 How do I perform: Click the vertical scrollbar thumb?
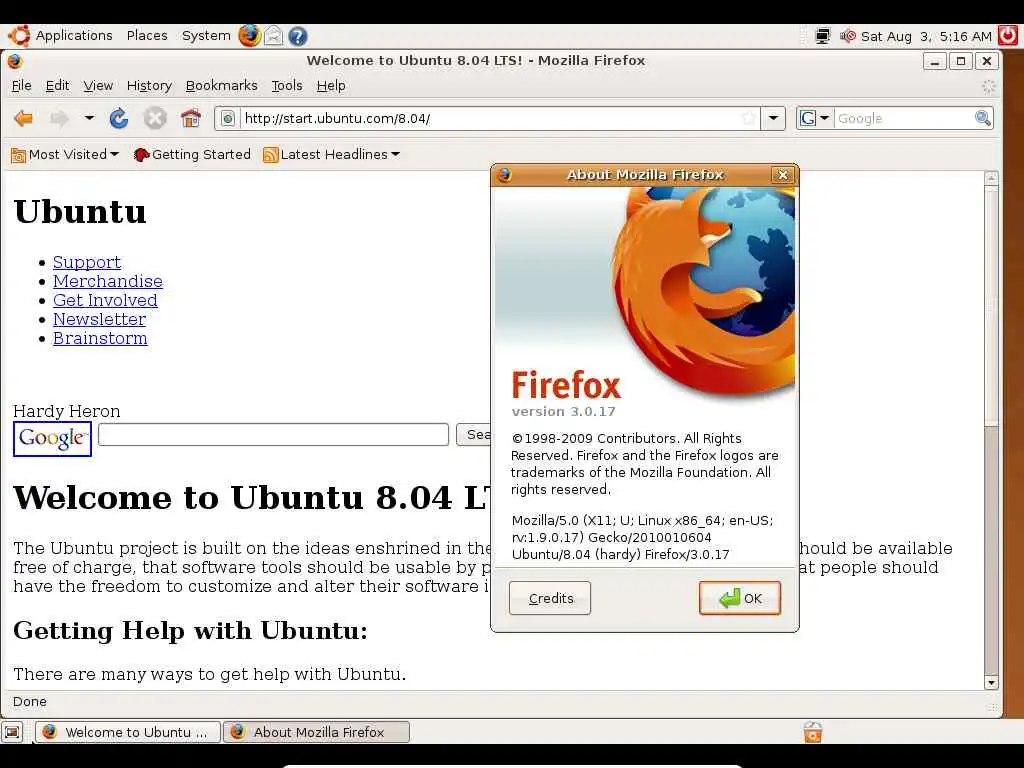coord(991,306)
